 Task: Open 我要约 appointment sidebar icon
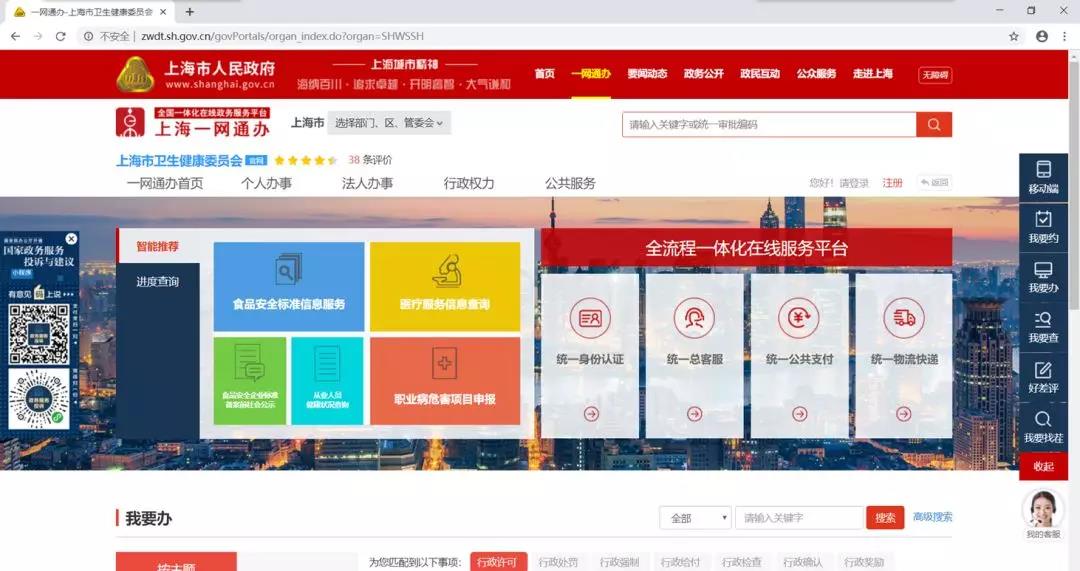[x=1043, y=227]
